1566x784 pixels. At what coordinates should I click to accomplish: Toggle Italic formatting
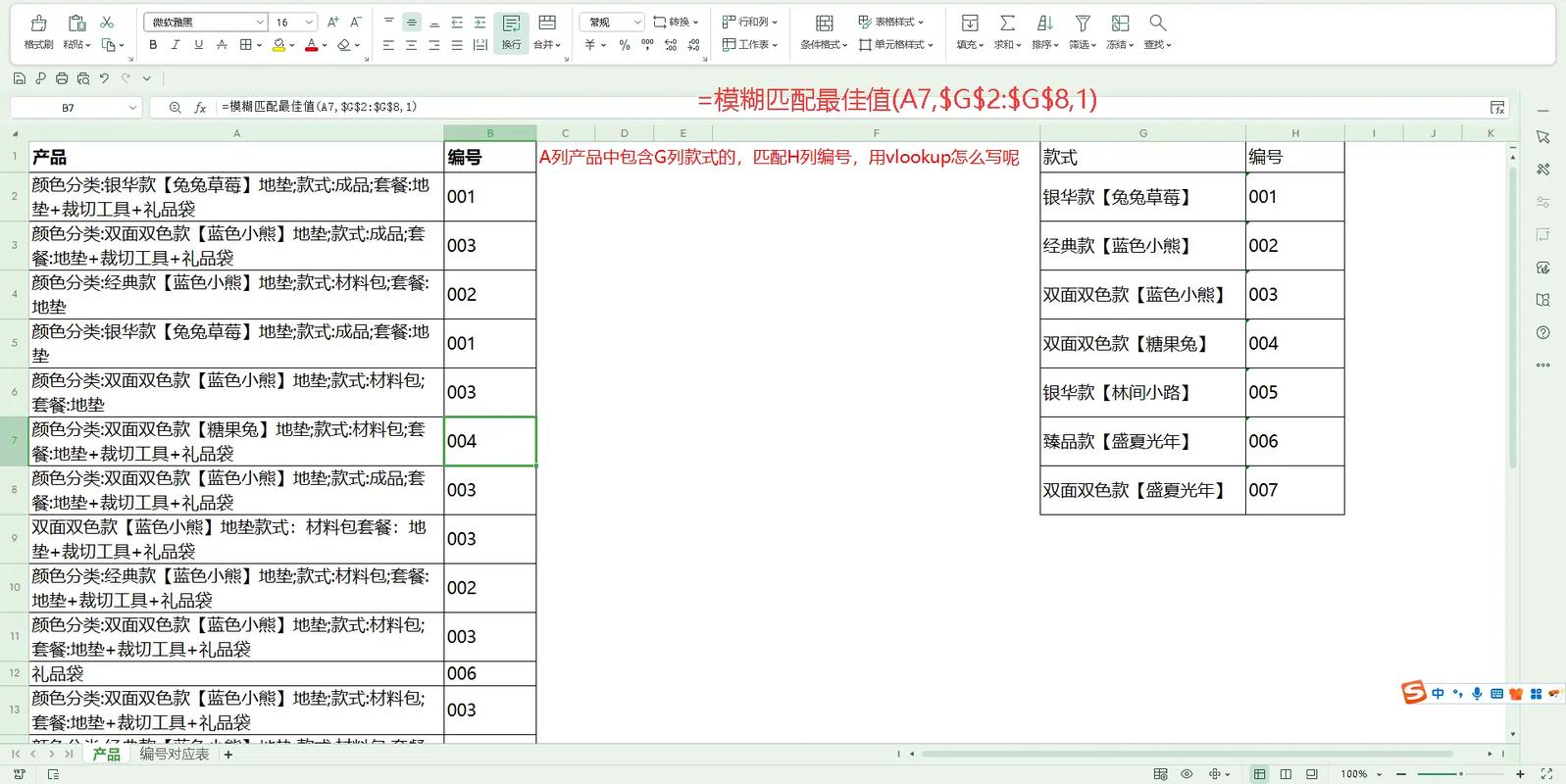point(176,45)
